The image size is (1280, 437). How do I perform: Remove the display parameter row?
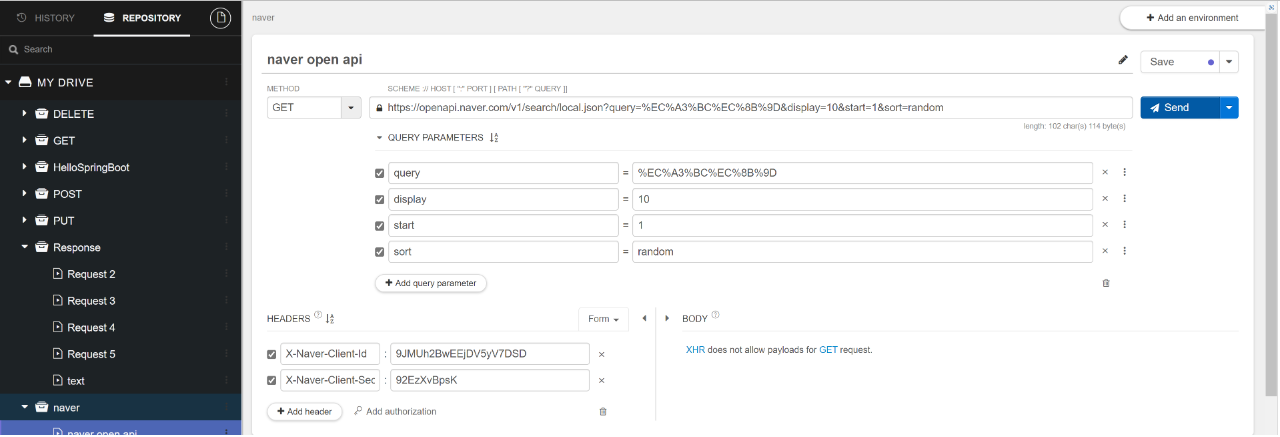click(1105, 199)
